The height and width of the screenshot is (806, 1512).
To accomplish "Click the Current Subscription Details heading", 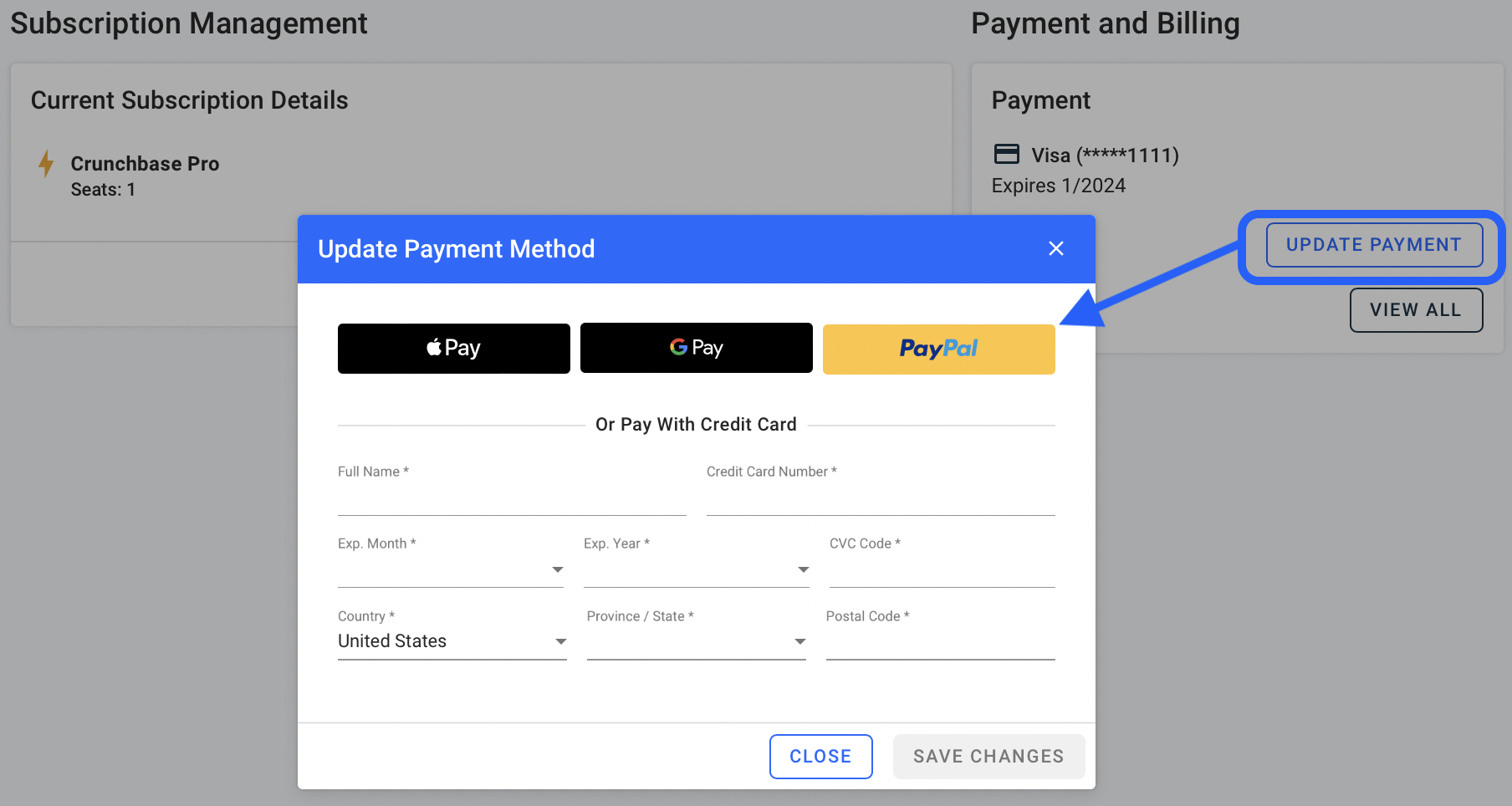I will (x=190, y=100).
